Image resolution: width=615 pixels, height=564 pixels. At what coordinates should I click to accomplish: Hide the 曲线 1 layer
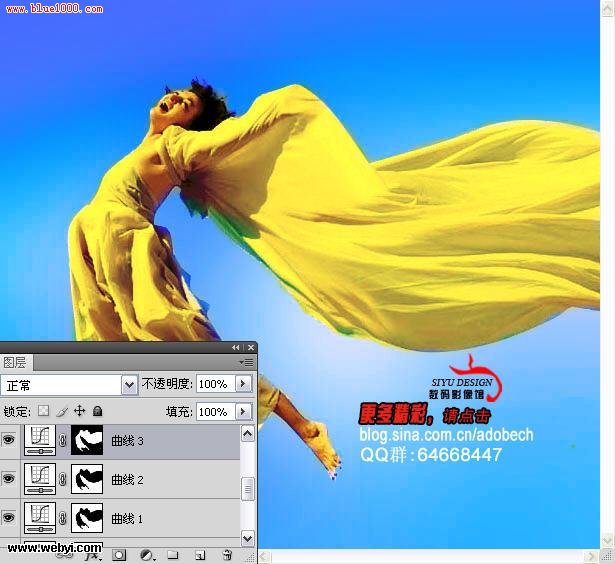pyautogui.click(x=9, y=518)
